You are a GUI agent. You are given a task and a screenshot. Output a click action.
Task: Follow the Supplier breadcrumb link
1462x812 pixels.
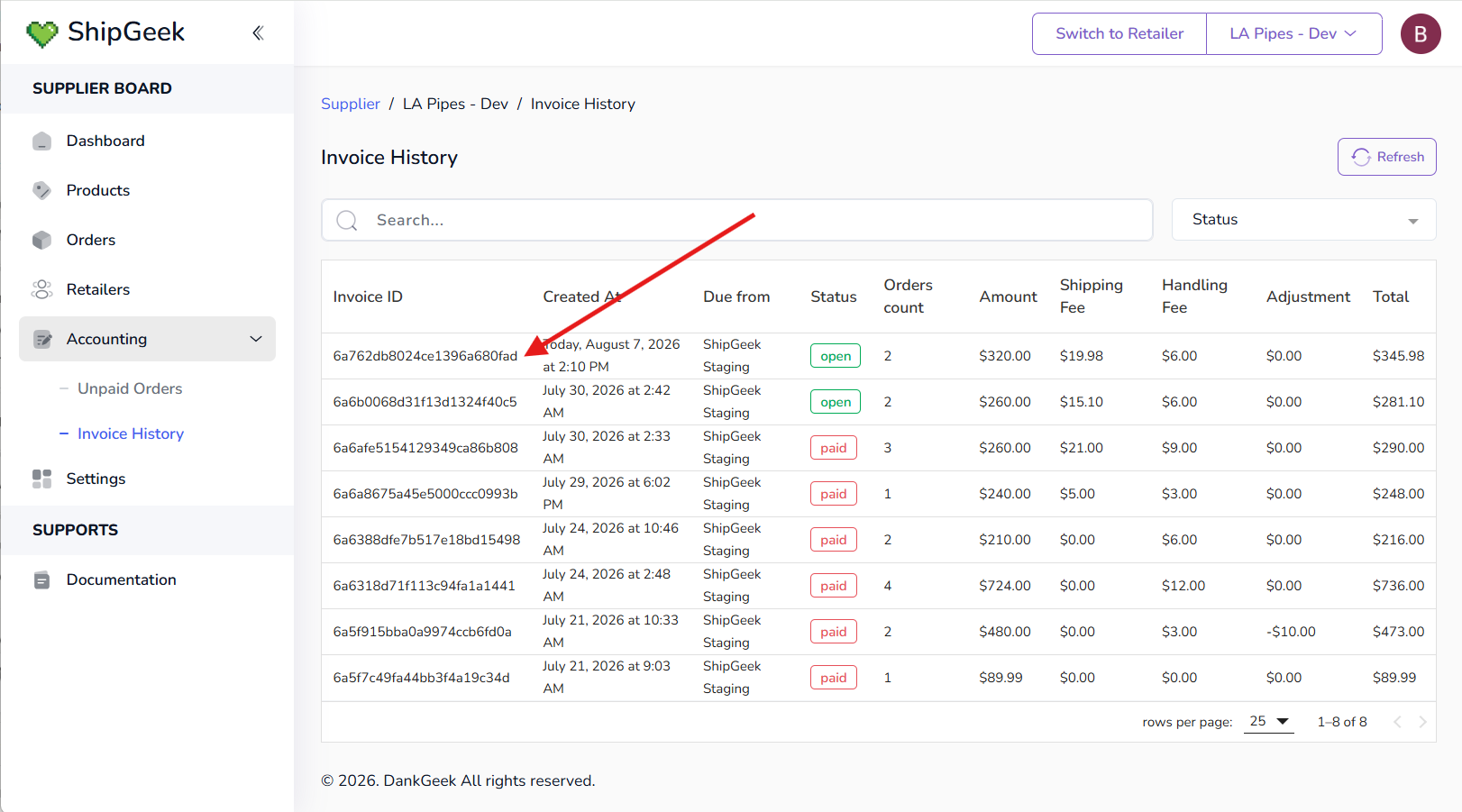351,104
